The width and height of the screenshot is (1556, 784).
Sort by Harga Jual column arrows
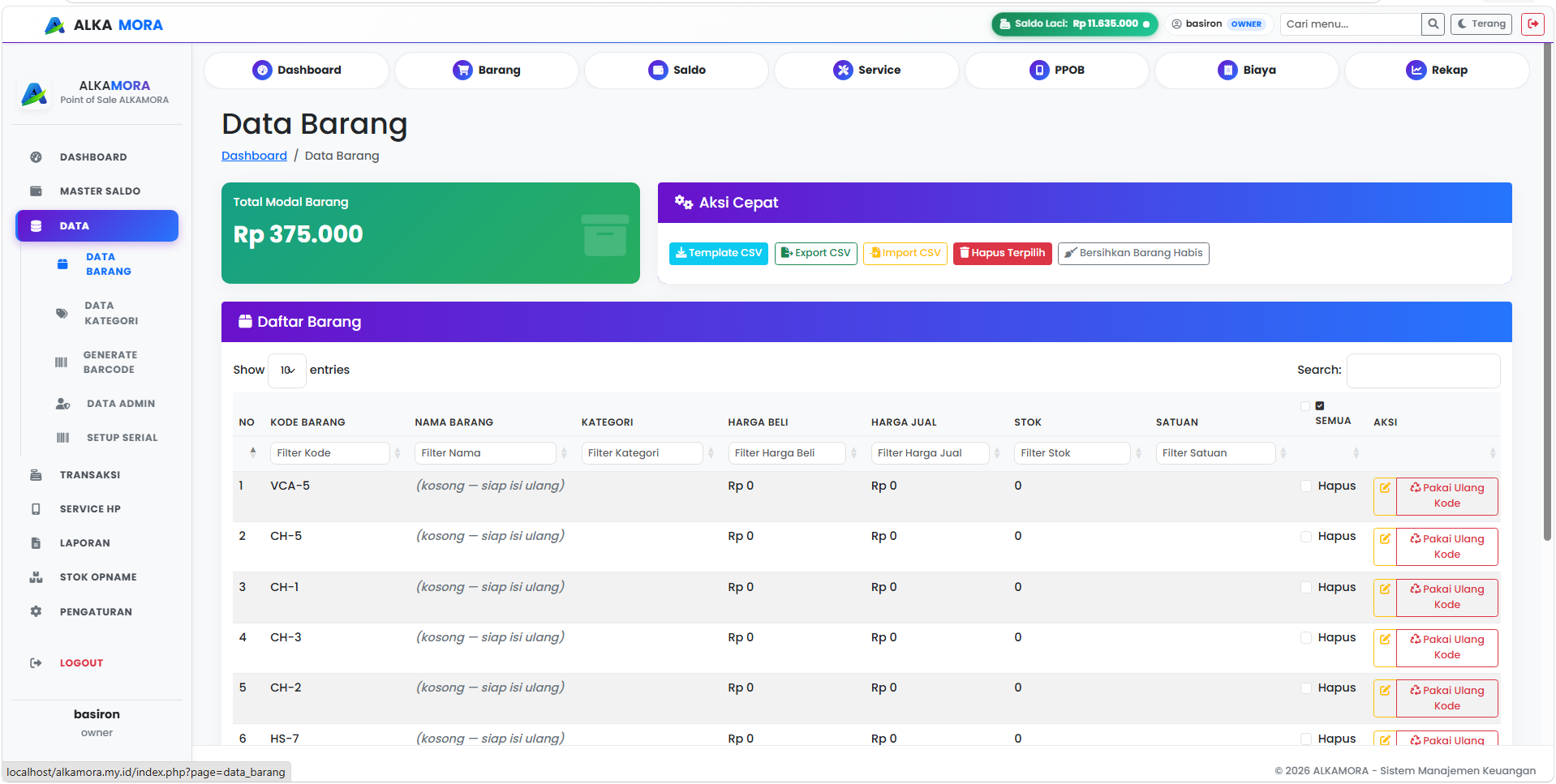997,453
